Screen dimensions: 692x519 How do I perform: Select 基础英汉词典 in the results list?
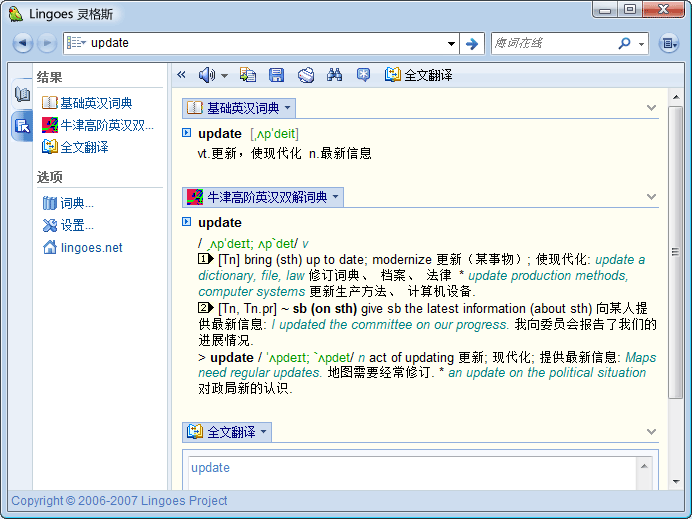click(x=87, y=103)
